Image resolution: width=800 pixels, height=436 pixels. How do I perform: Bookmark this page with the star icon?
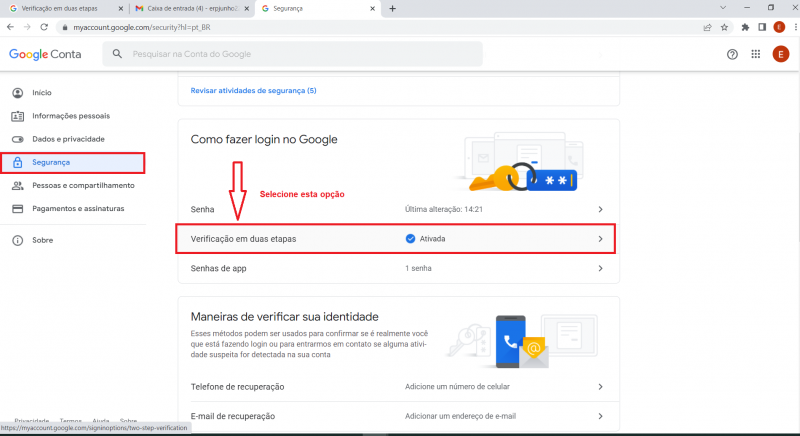point(724,28)
